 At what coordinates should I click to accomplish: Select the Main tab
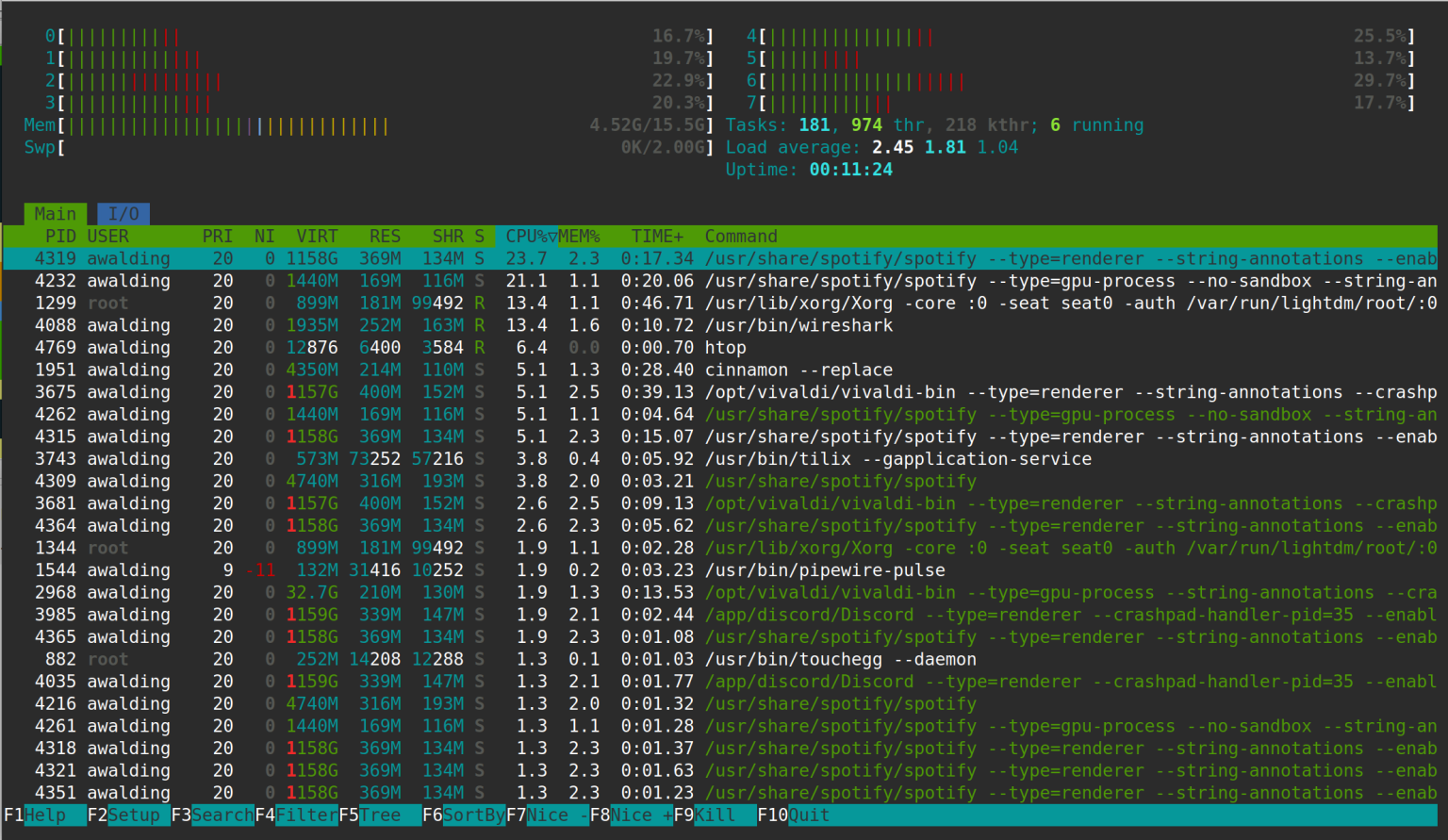point(55,213)
